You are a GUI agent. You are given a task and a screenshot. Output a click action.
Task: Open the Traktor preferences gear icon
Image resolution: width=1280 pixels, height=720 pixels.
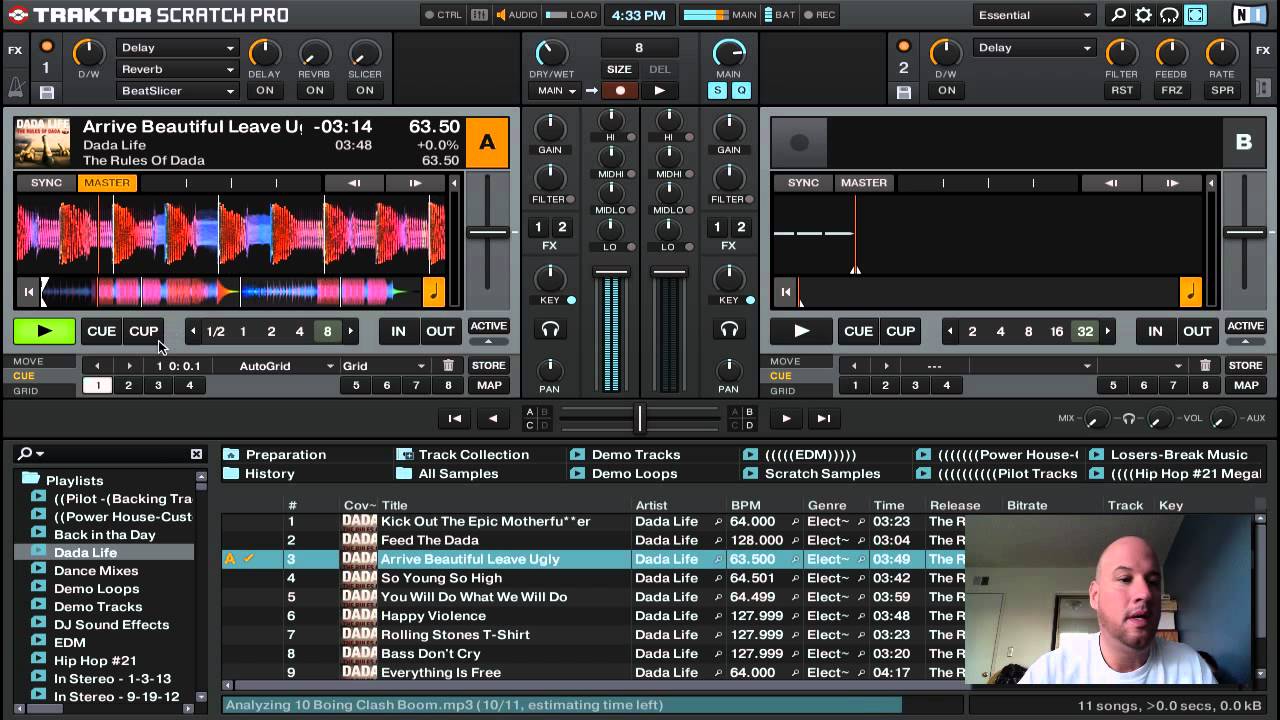[1143, 15]
